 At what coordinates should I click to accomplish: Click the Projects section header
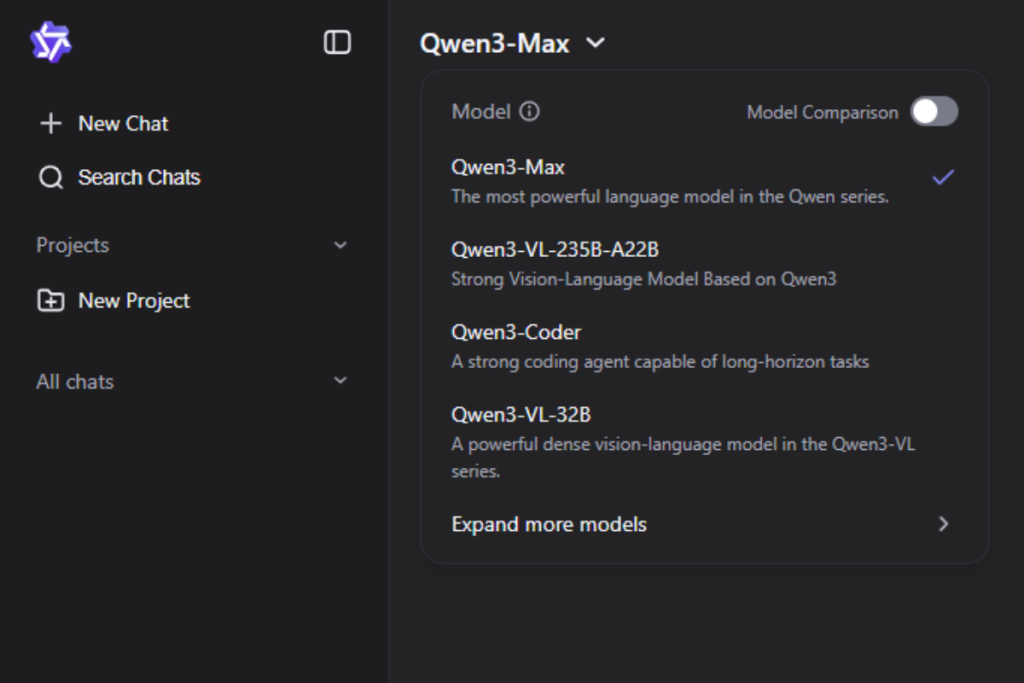click(x=72, y=245)
